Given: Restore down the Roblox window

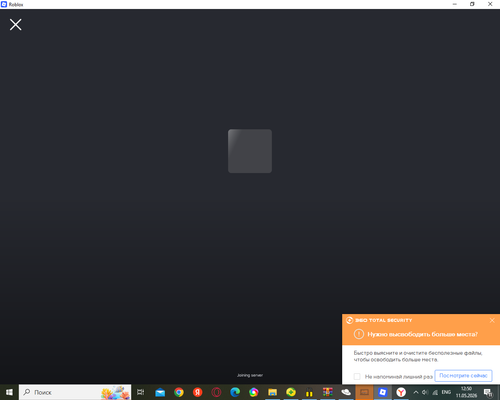Looking at the screenshot, I should point(472,4).
